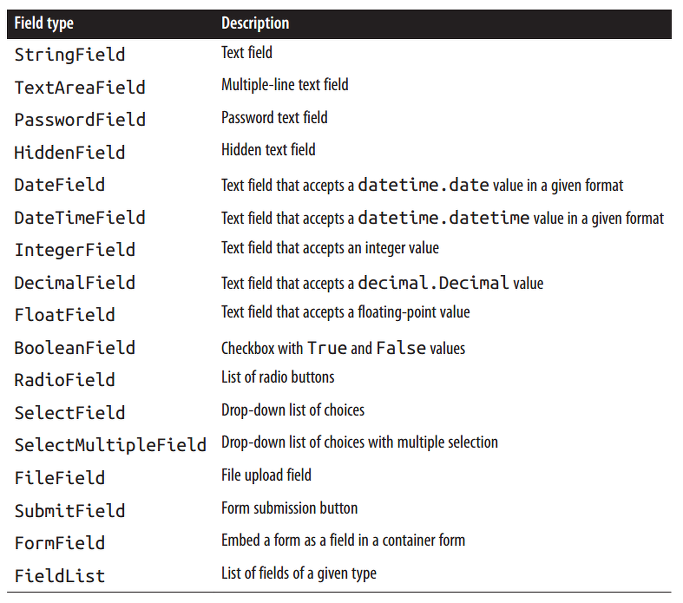The image size is (683, 603).
Task: Click IntegerField in the first column
Action: point(75,250)
